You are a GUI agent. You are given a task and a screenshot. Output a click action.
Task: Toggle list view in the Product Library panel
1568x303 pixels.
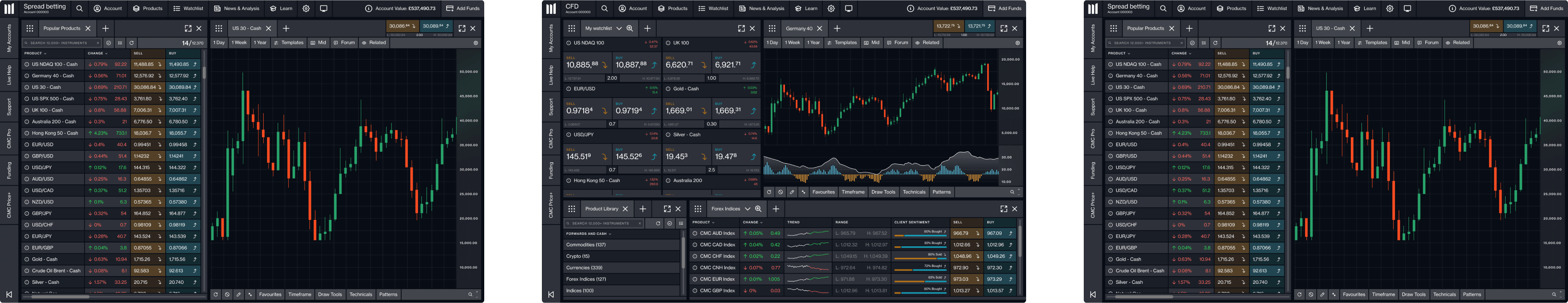[681, 224]
